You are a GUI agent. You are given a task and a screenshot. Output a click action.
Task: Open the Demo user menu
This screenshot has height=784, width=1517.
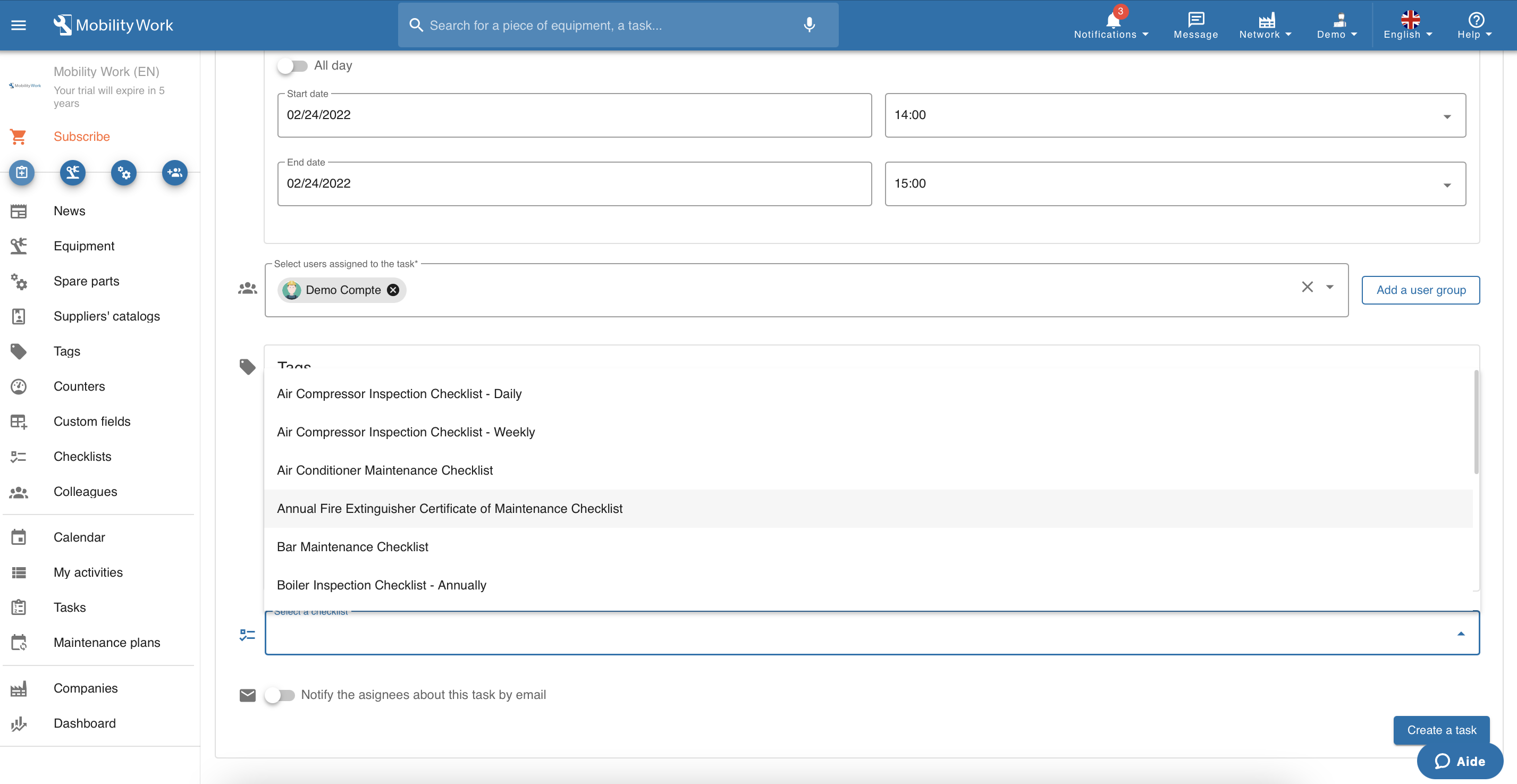1337,26
